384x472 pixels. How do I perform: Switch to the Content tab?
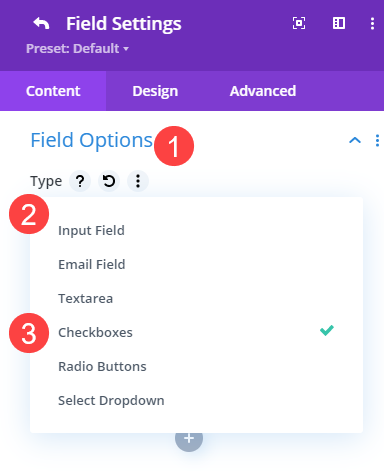pos(53,91)
